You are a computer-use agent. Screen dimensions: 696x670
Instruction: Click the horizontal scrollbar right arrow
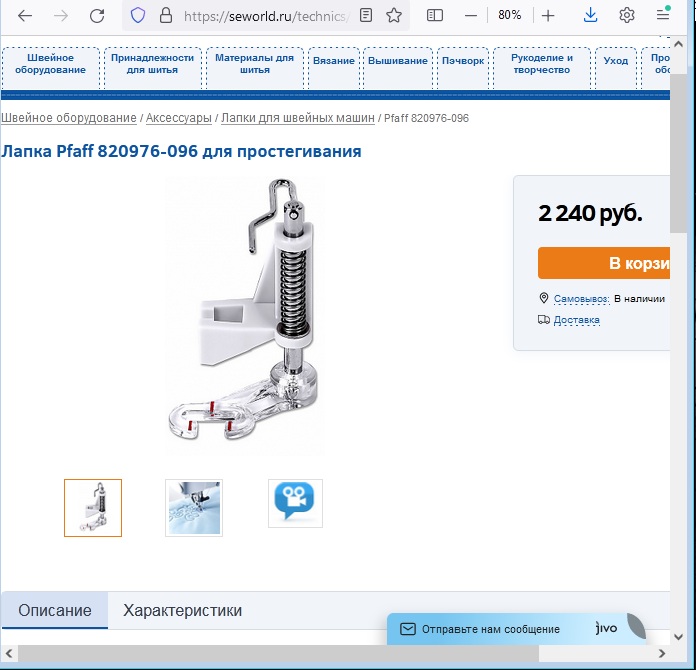coord(662,654)
